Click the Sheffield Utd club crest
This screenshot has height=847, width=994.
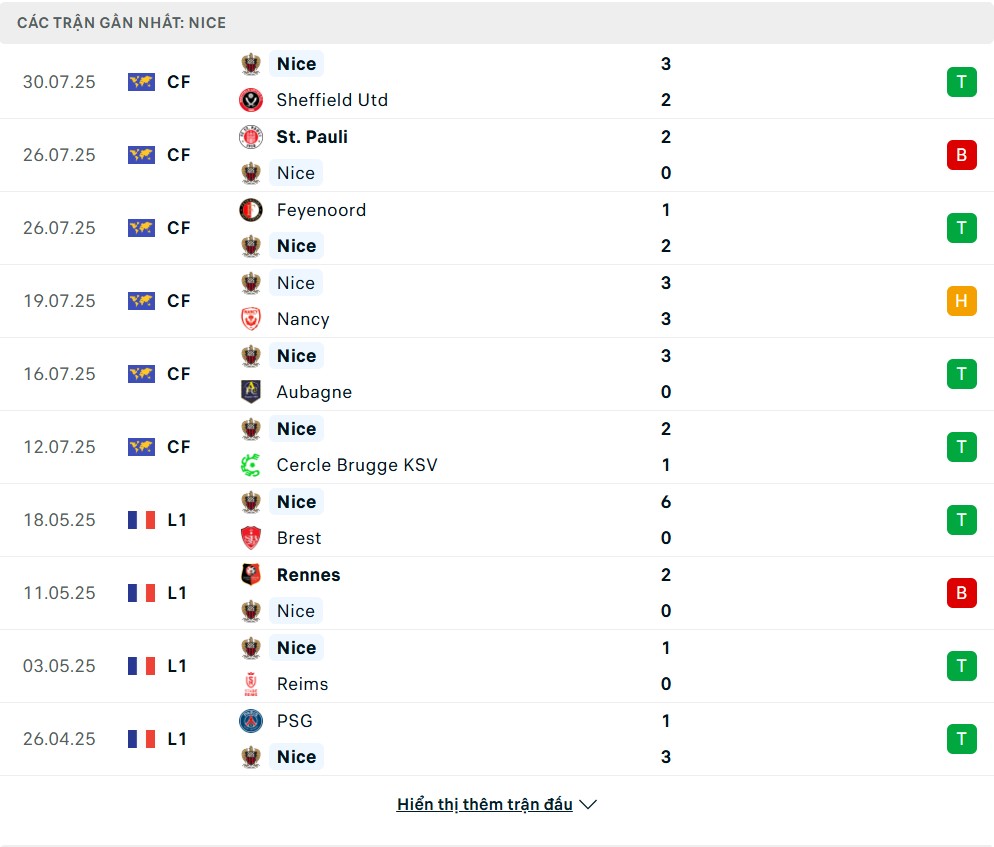pyautogui.click(x=251, y=100)
